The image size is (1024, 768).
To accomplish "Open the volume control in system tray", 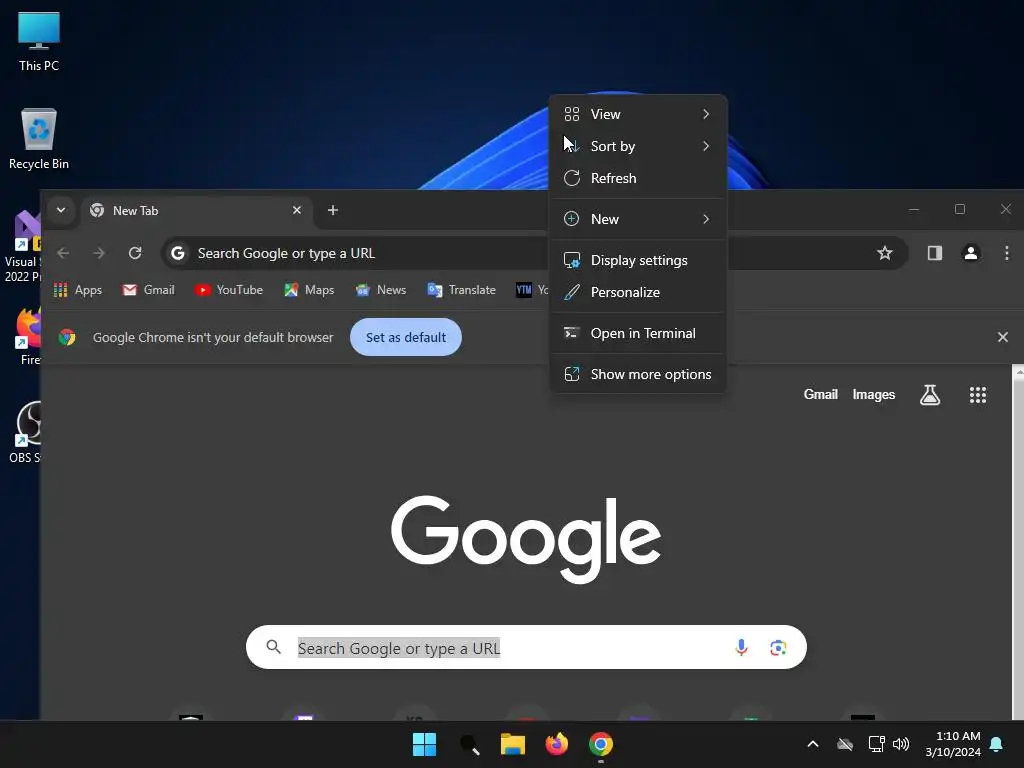I will tap(901, 744).
